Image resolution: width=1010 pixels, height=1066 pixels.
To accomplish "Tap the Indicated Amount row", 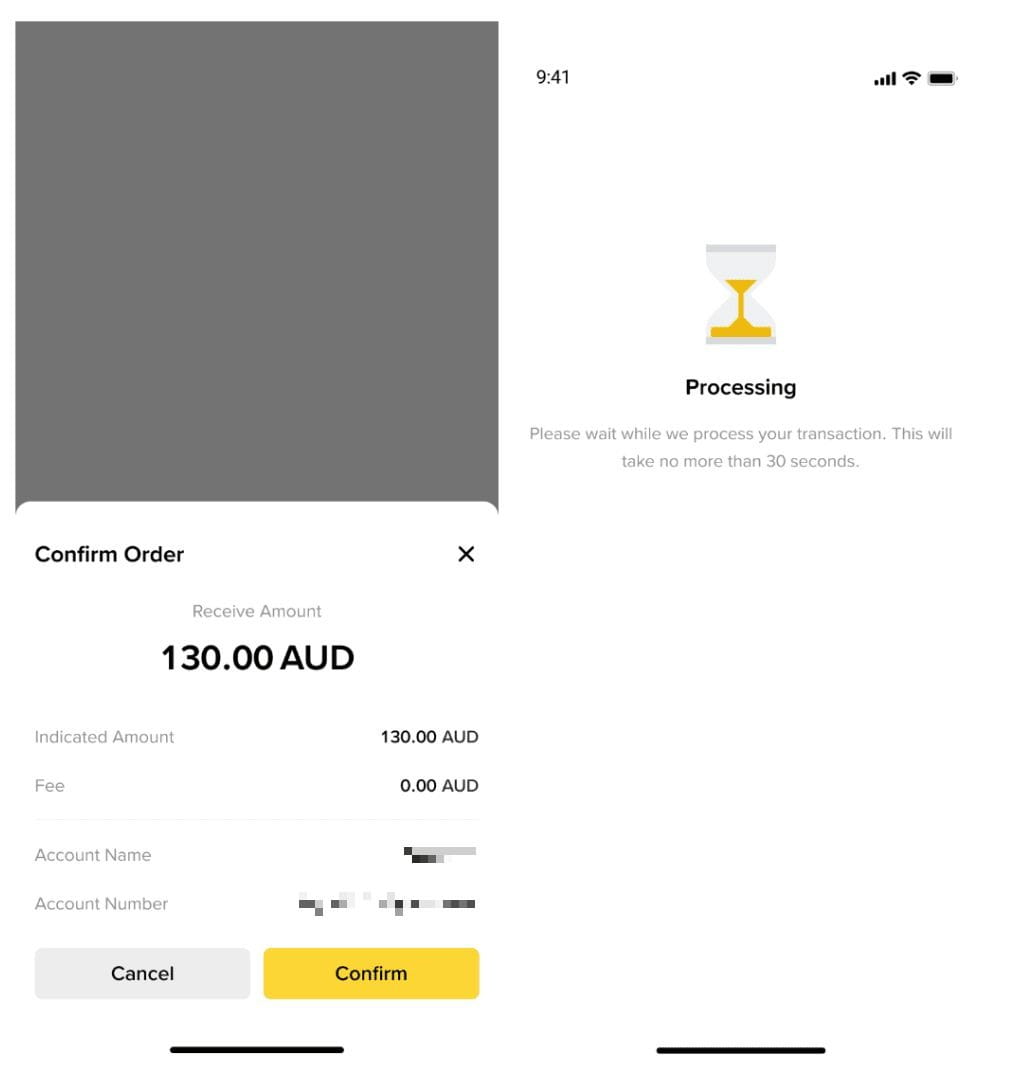I will (x=256, y=737).
